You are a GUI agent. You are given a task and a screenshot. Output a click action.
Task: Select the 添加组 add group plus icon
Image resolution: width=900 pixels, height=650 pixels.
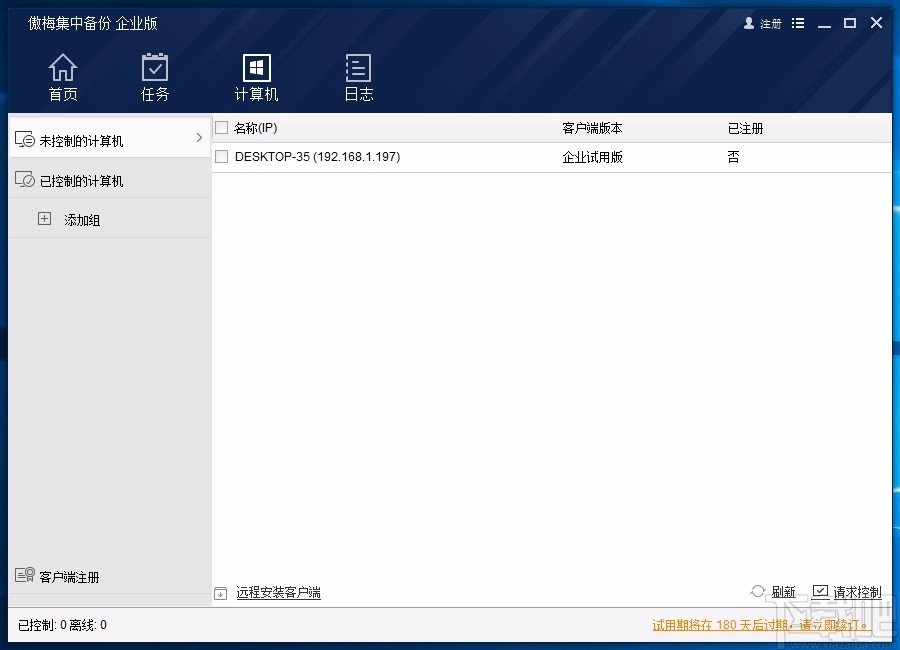click(x=44, y=218)
